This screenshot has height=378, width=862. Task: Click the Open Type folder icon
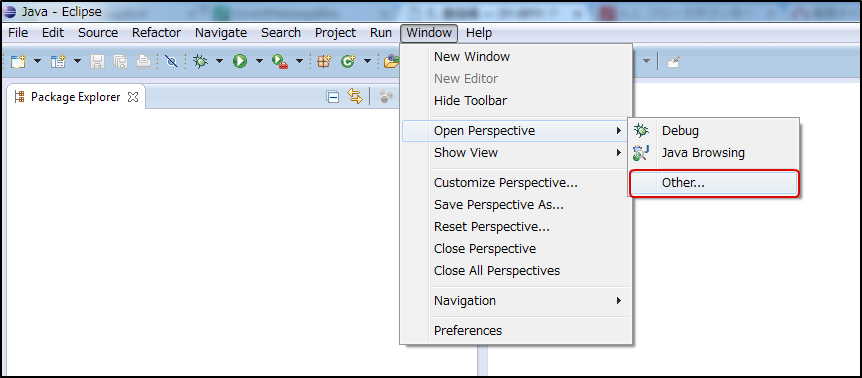391,62
